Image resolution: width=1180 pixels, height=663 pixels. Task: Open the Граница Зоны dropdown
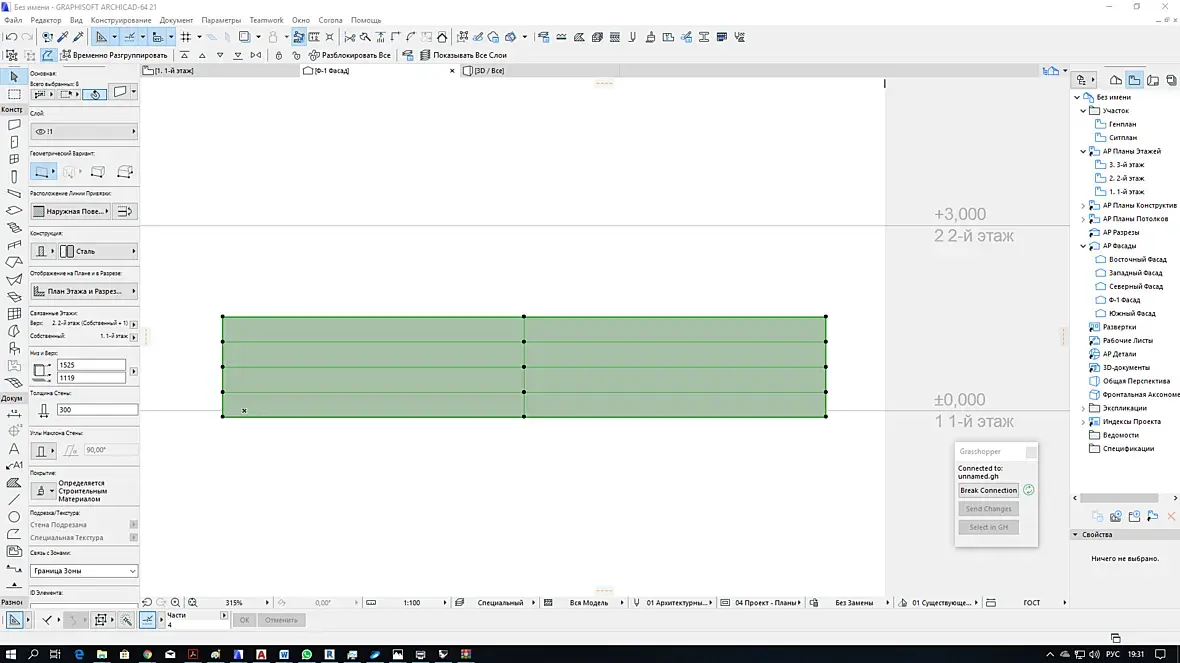pos(84,571)
